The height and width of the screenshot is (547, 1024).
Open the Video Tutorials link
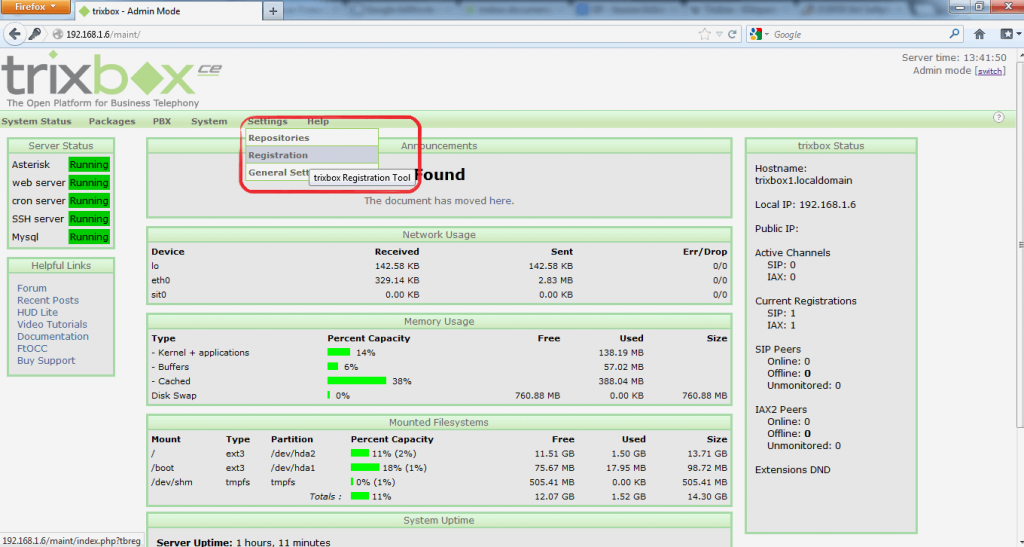pos(52,324)
